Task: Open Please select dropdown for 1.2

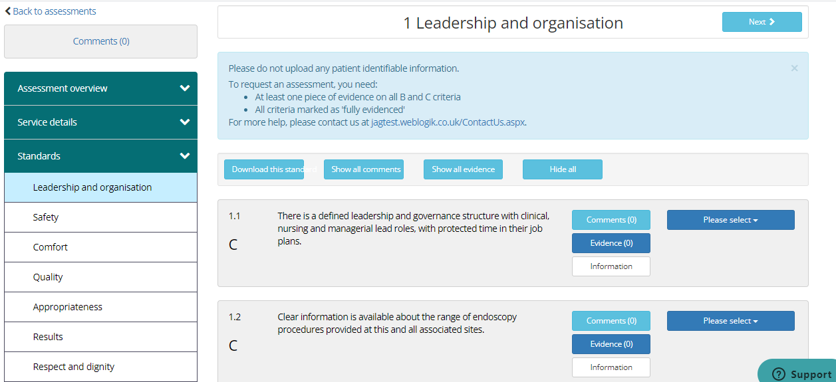Action: tap(730, 321)
